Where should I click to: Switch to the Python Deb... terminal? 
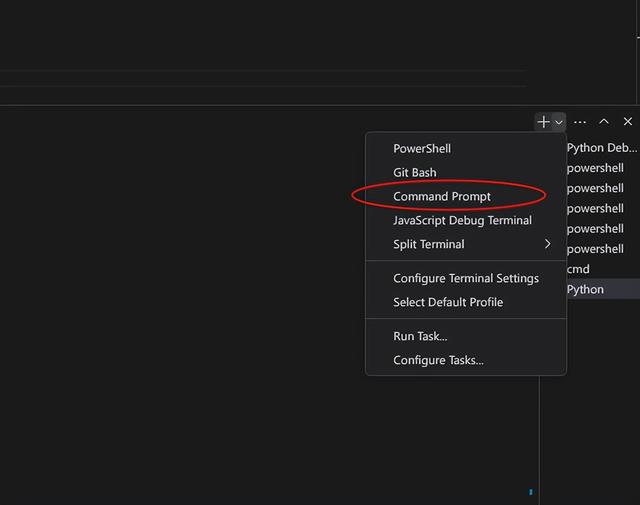pos(601,148)
